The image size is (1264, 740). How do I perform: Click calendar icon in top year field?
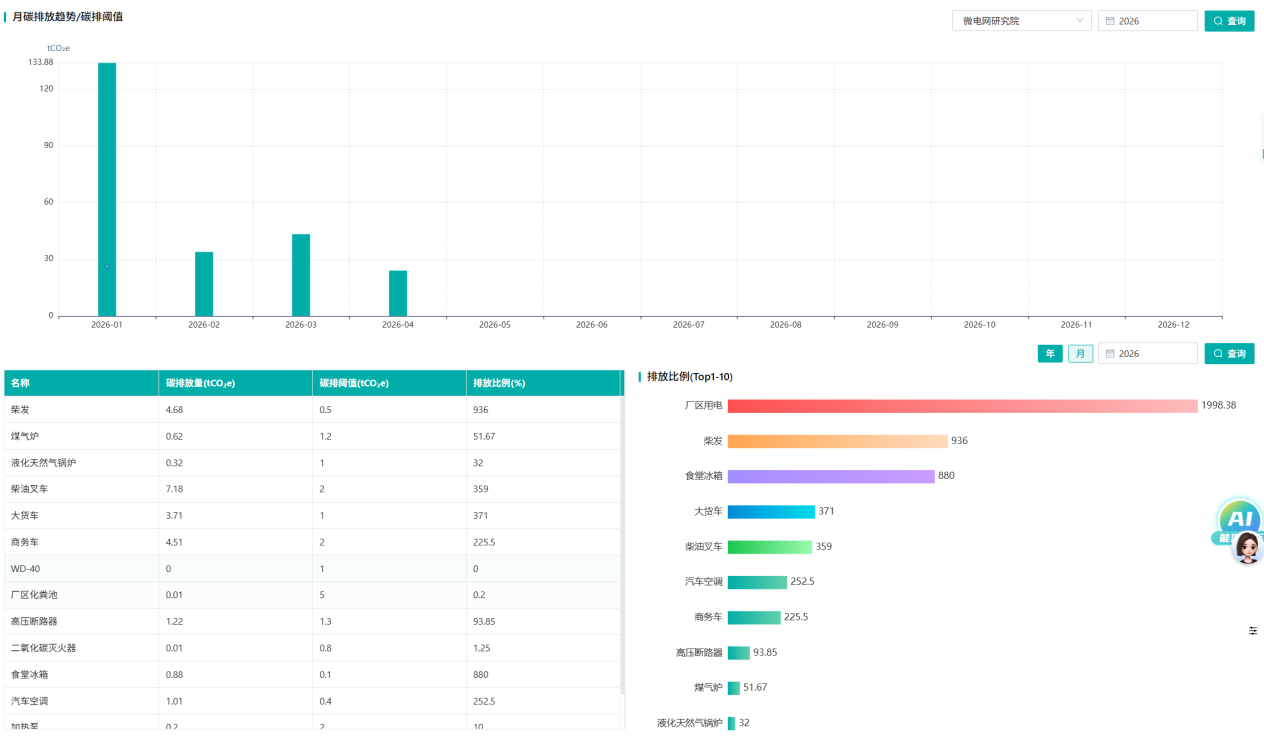(x=1110, y=21)
